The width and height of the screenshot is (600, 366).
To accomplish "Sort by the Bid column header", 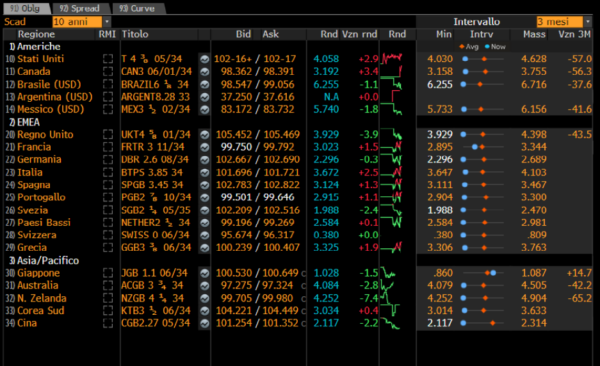I will point(243,34).
